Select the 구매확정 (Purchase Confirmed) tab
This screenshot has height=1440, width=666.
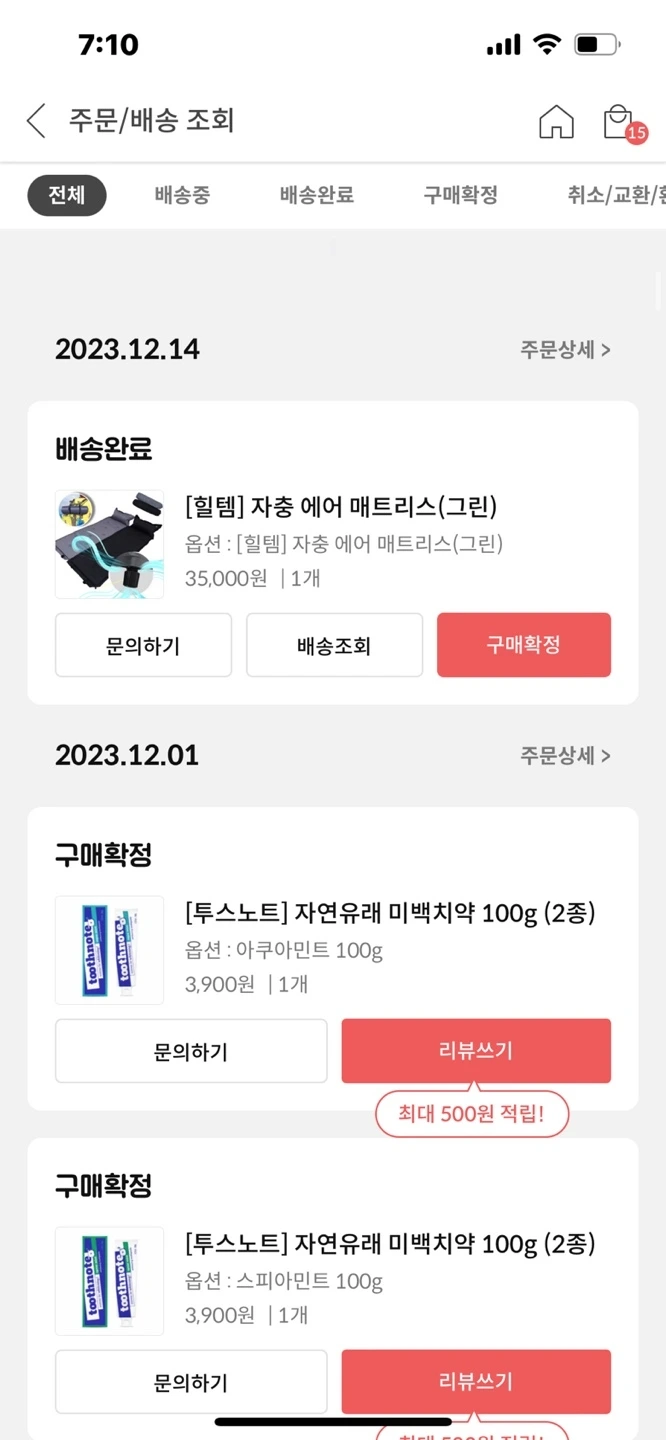coord(459,196)
